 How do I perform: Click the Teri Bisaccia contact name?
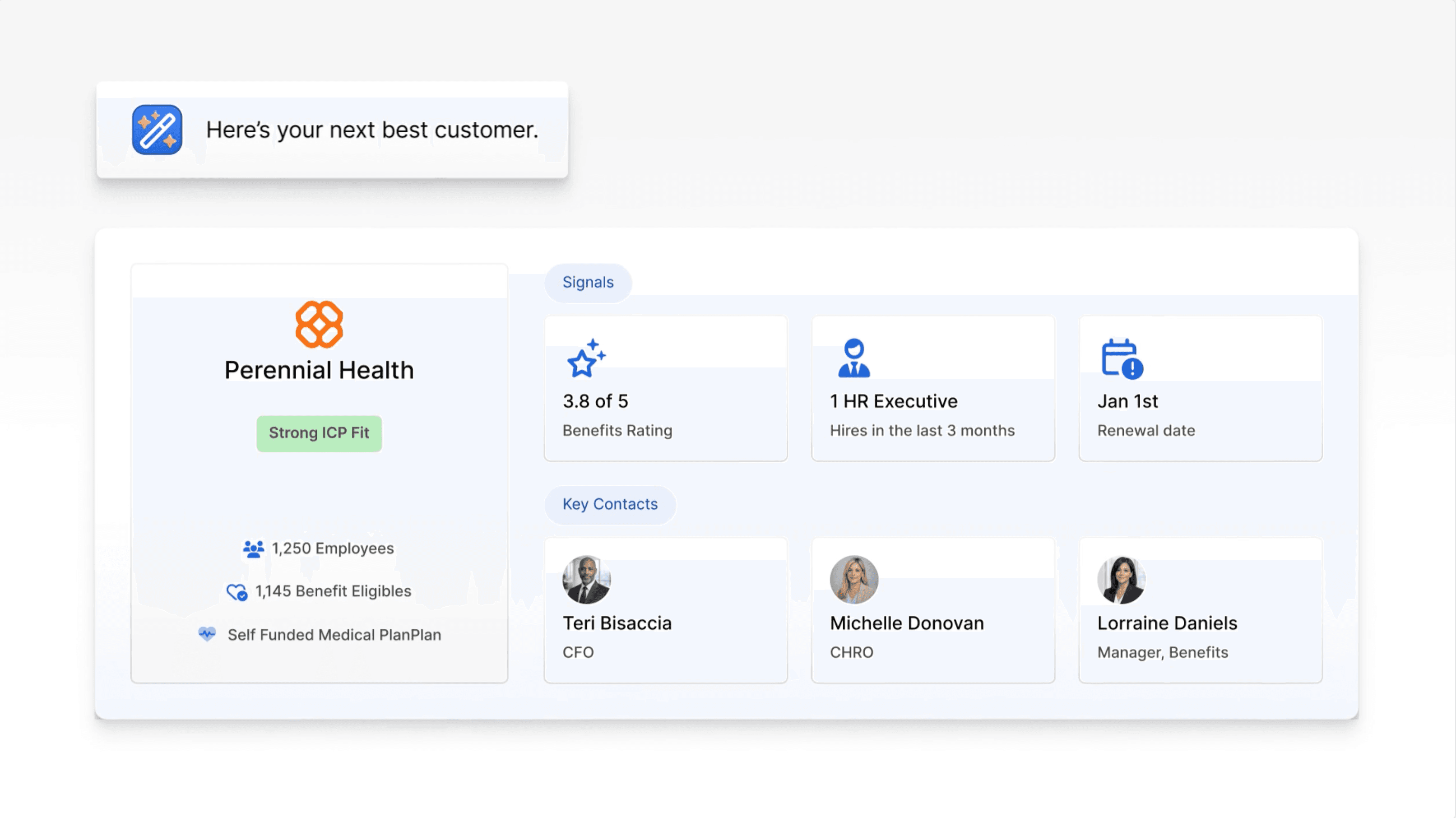point(617,623)
